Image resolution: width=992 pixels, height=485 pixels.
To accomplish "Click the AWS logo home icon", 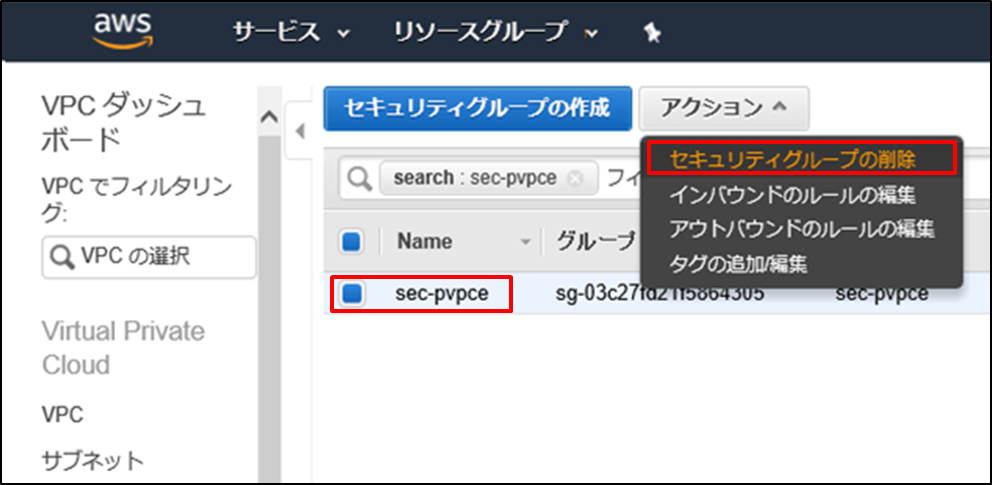I will pos(120,31).
